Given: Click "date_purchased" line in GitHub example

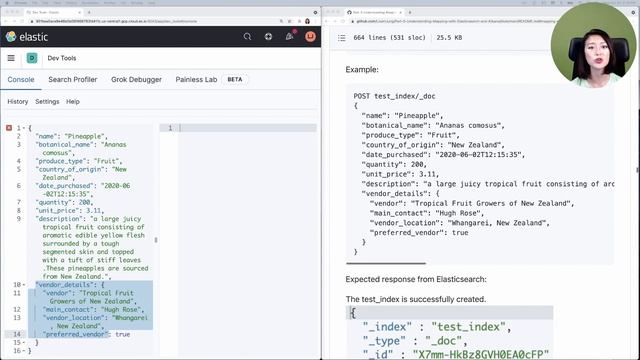Looking at the screenshot, I should 443,155.
